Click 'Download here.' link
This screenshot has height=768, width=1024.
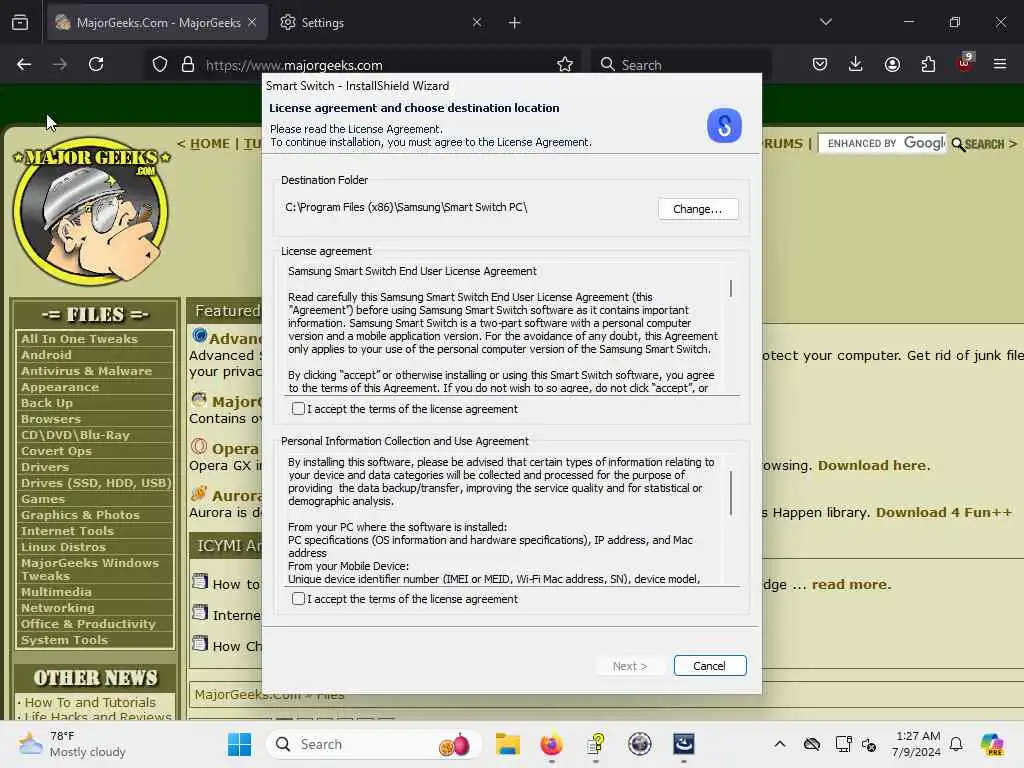click(874, 466)
